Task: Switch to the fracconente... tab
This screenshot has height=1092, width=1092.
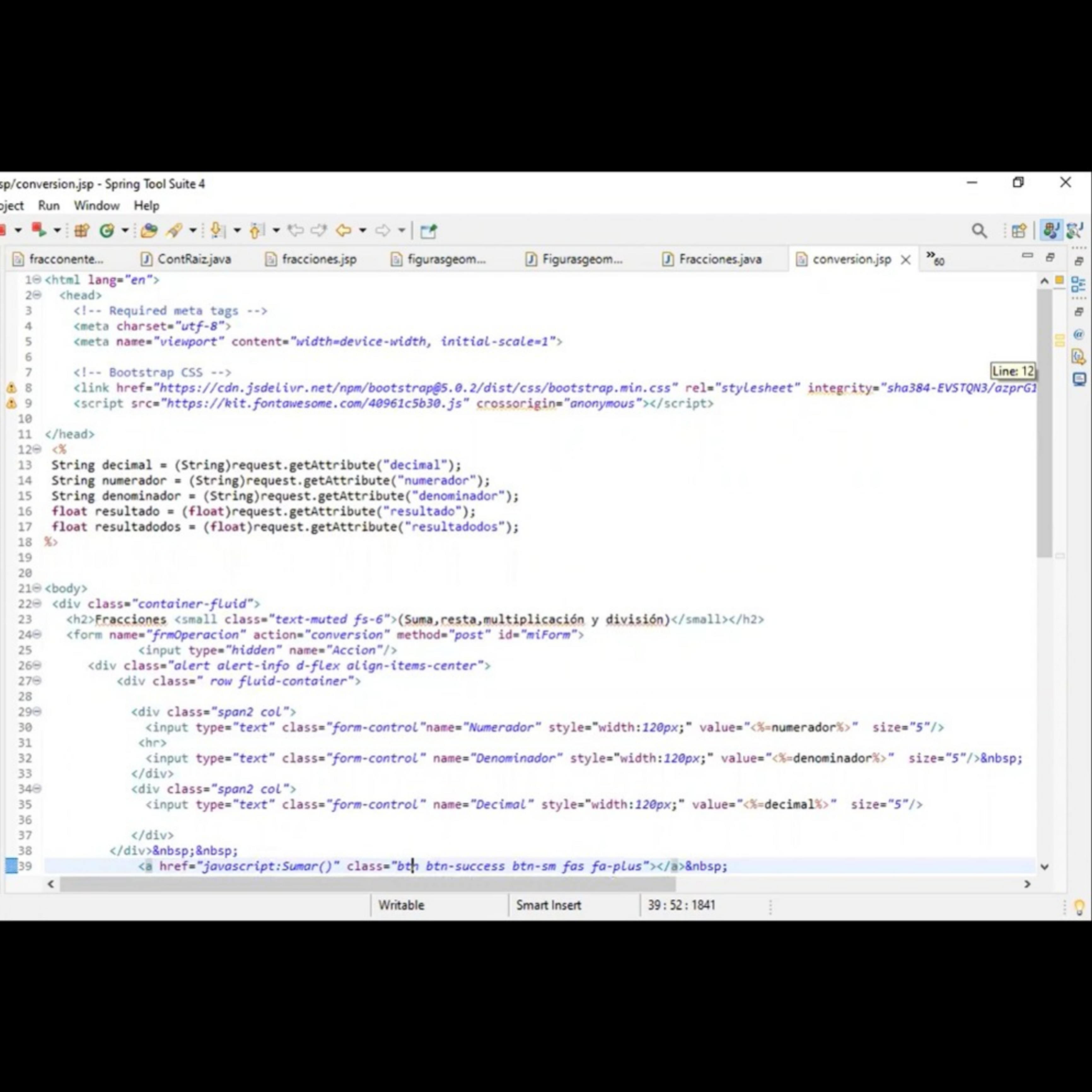Action: [59, 259]
